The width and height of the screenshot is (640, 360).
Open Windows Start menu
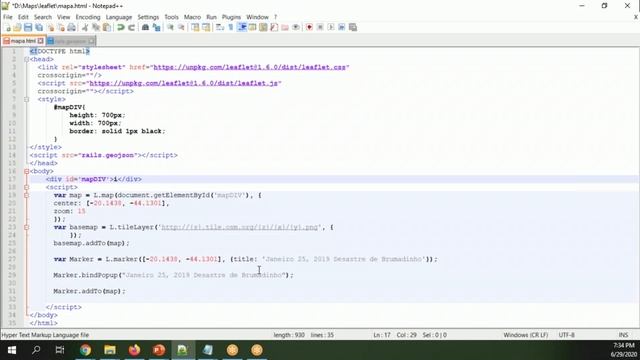[12, 350]
